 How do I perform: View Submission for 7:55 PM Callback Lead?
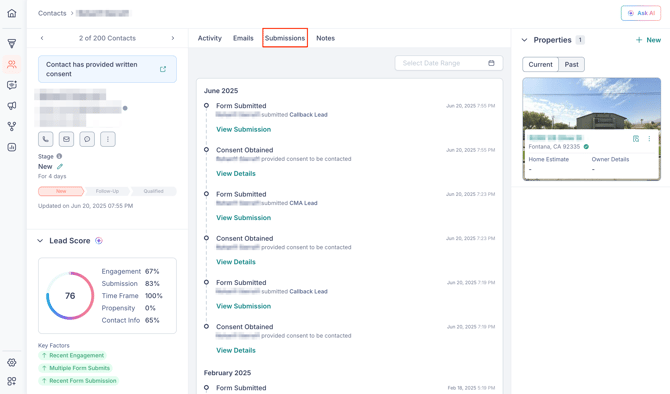click(x=244, y=129)
